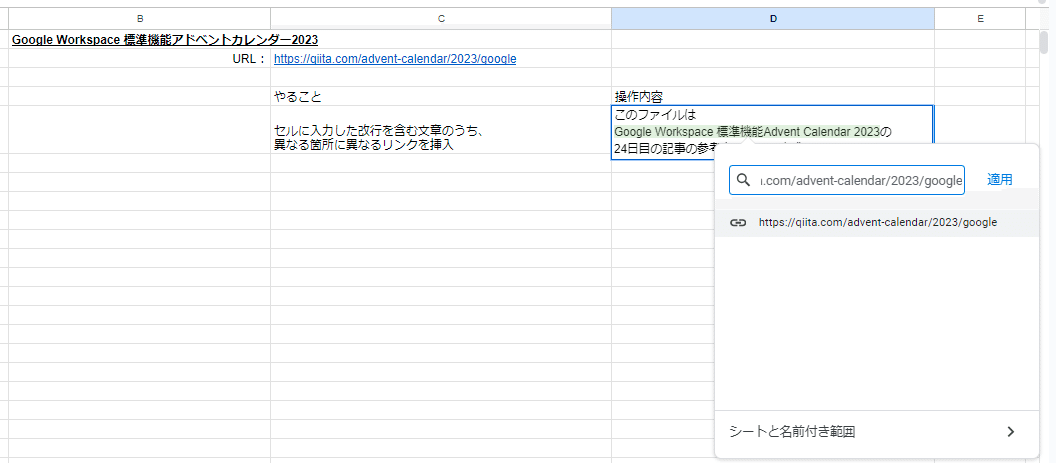Screen dimensions: 1056x463
Task: Select column B header
Action: 139,19
